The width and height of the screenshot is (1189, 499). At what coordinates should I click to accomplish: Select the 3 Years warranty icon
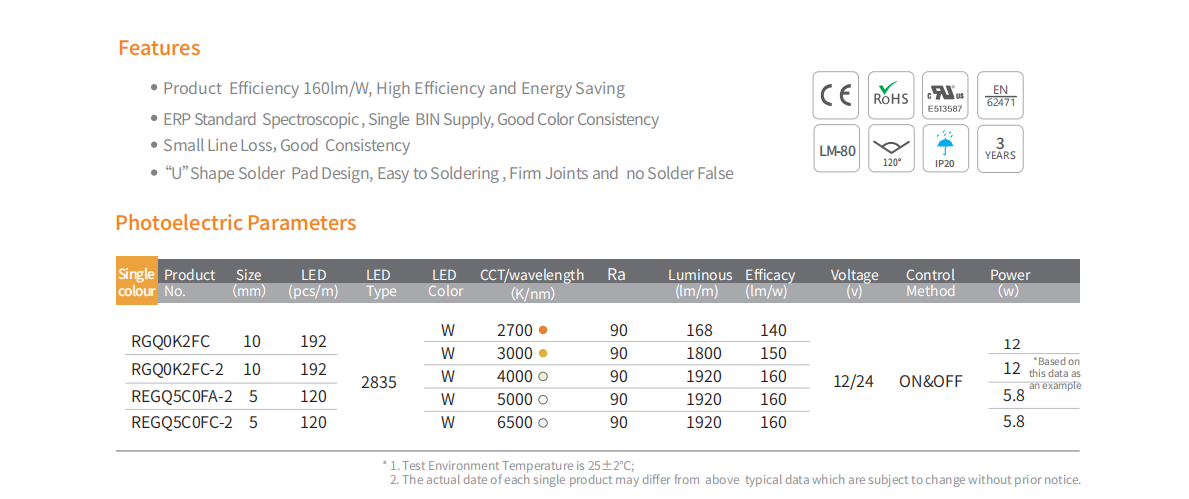pyautogui.click(x=999, y=150)
